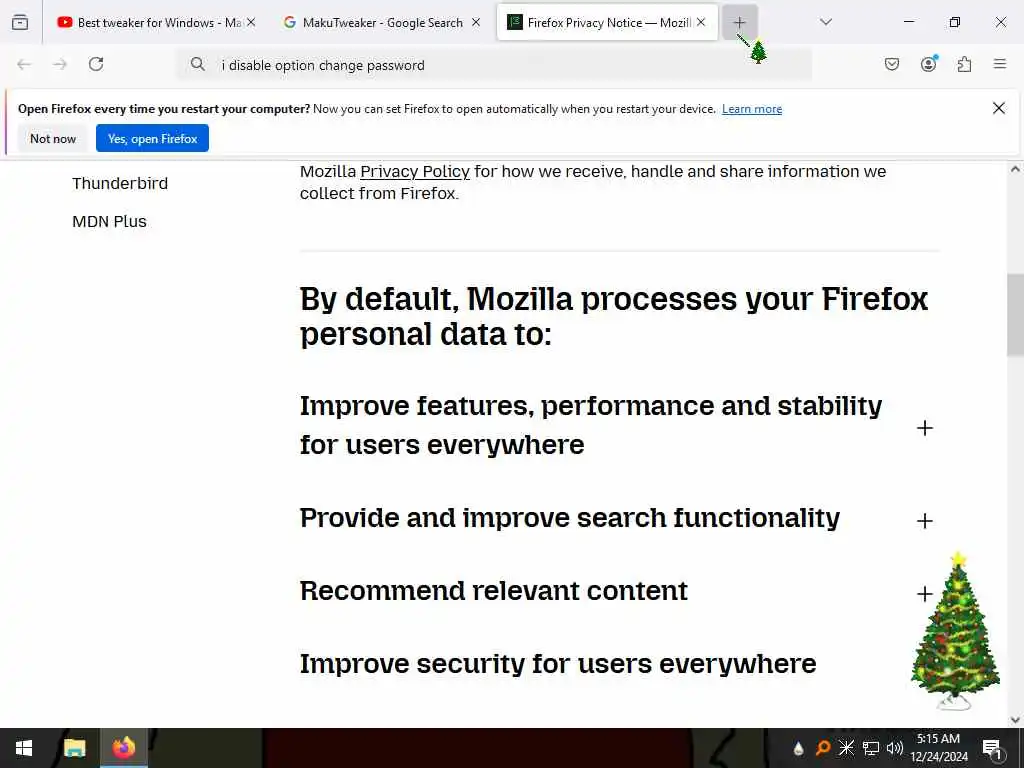Open File Explorer from the taskbar

[x=74, y=748]
